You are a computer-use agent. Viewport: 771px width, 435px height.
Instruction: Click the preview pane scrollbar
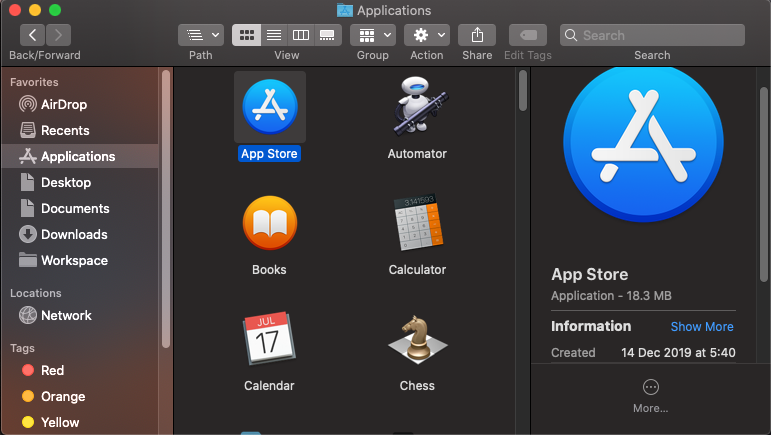coord(763,184)
